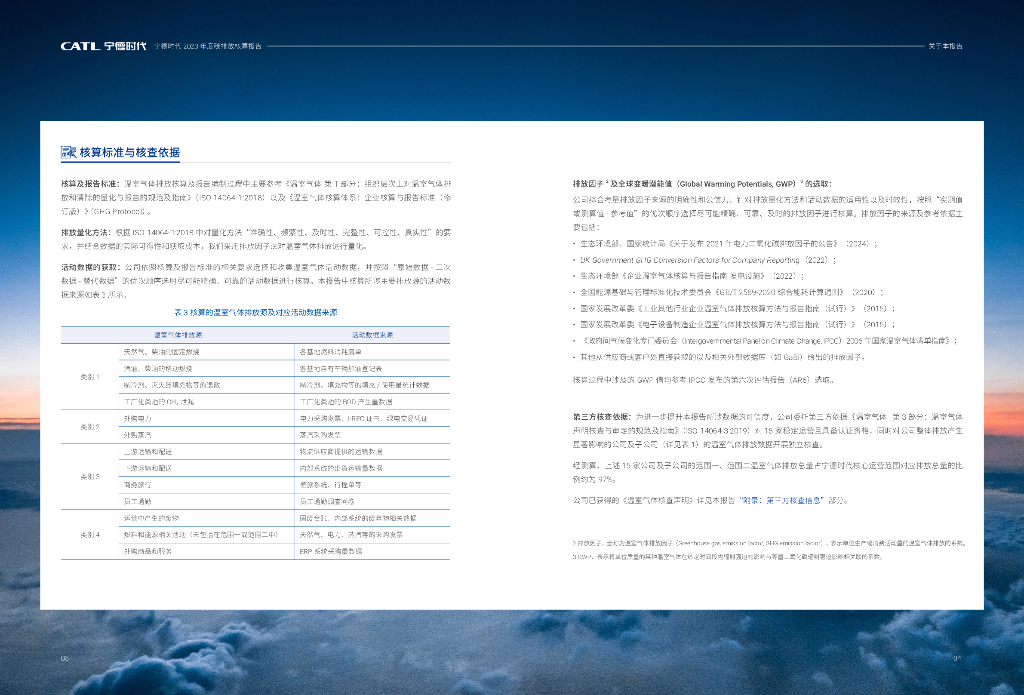The width and height of the screenshot is (1024, 695).
Task: Click the 2023 report title in header
Action: (x=208, y=46)
